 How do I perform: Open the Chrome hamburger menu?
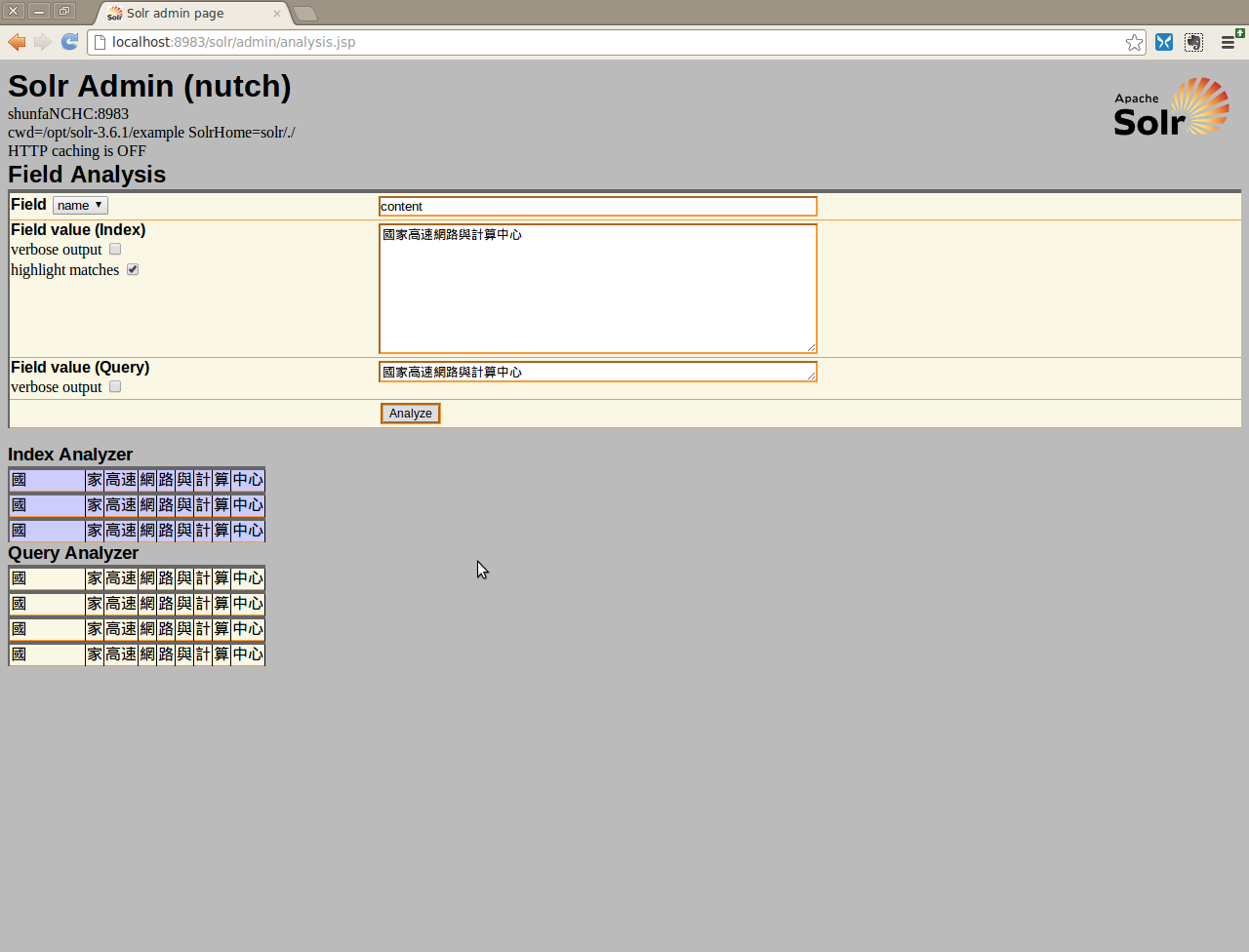[x=1229, y=42]
